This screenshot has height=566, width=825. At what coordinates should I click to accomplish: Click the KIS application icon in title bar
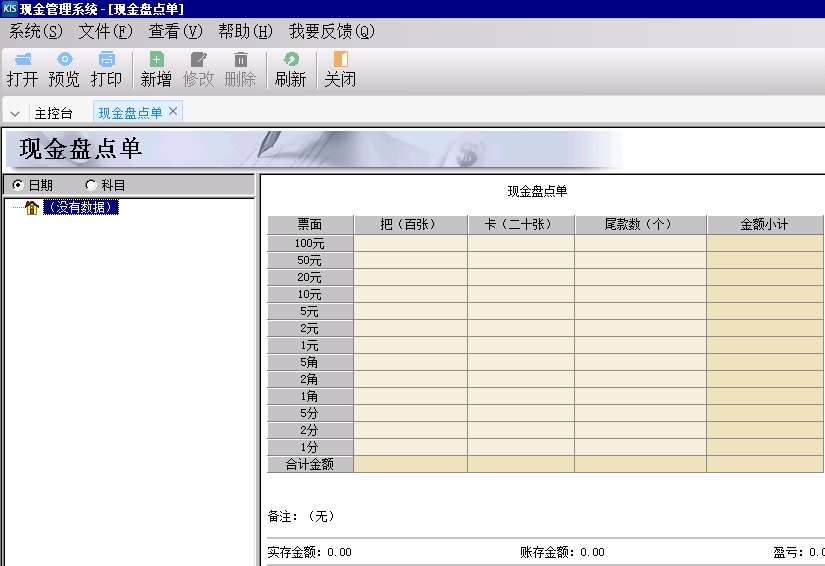9,8
